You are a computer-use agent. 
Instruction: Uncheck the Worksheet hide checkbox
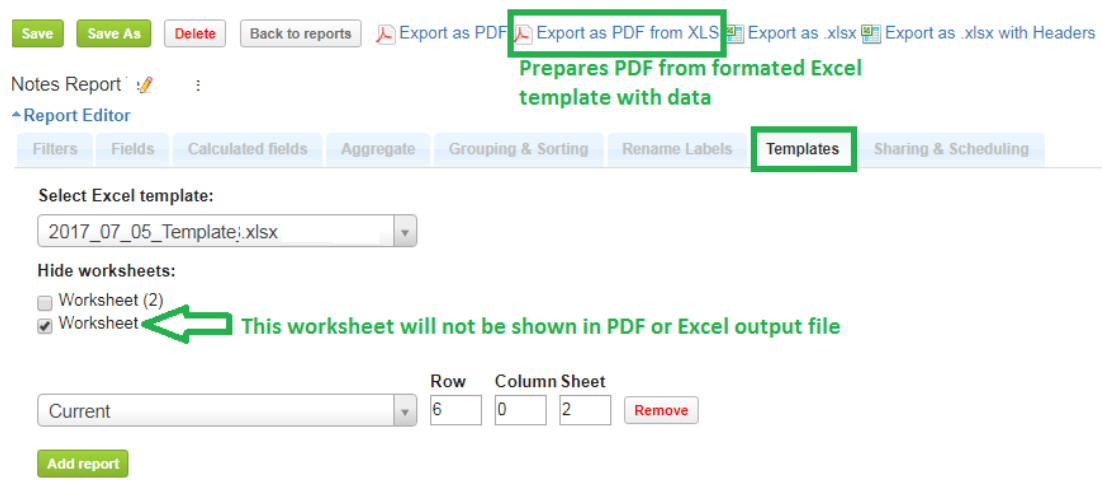(45, 326)
